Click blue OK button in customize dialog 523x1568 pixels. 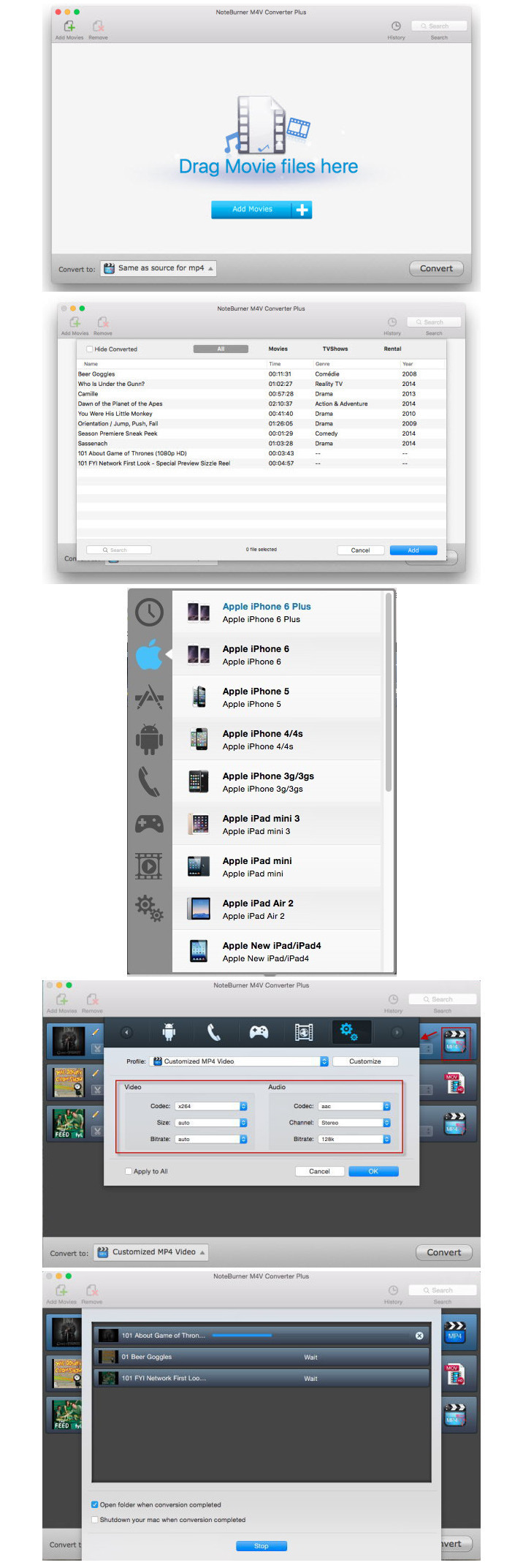[x=373, y=1171]
